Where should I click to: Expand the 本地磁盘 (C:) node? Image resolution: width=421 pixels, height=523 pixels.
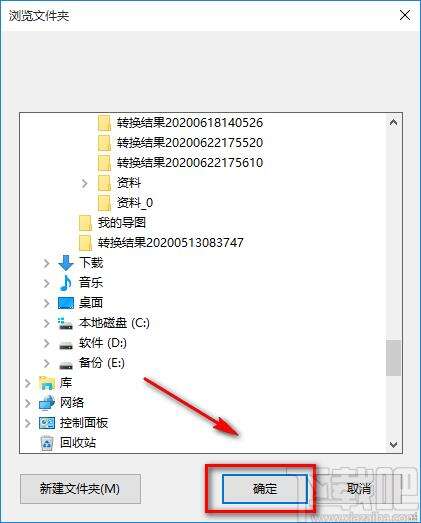point(46,323)
